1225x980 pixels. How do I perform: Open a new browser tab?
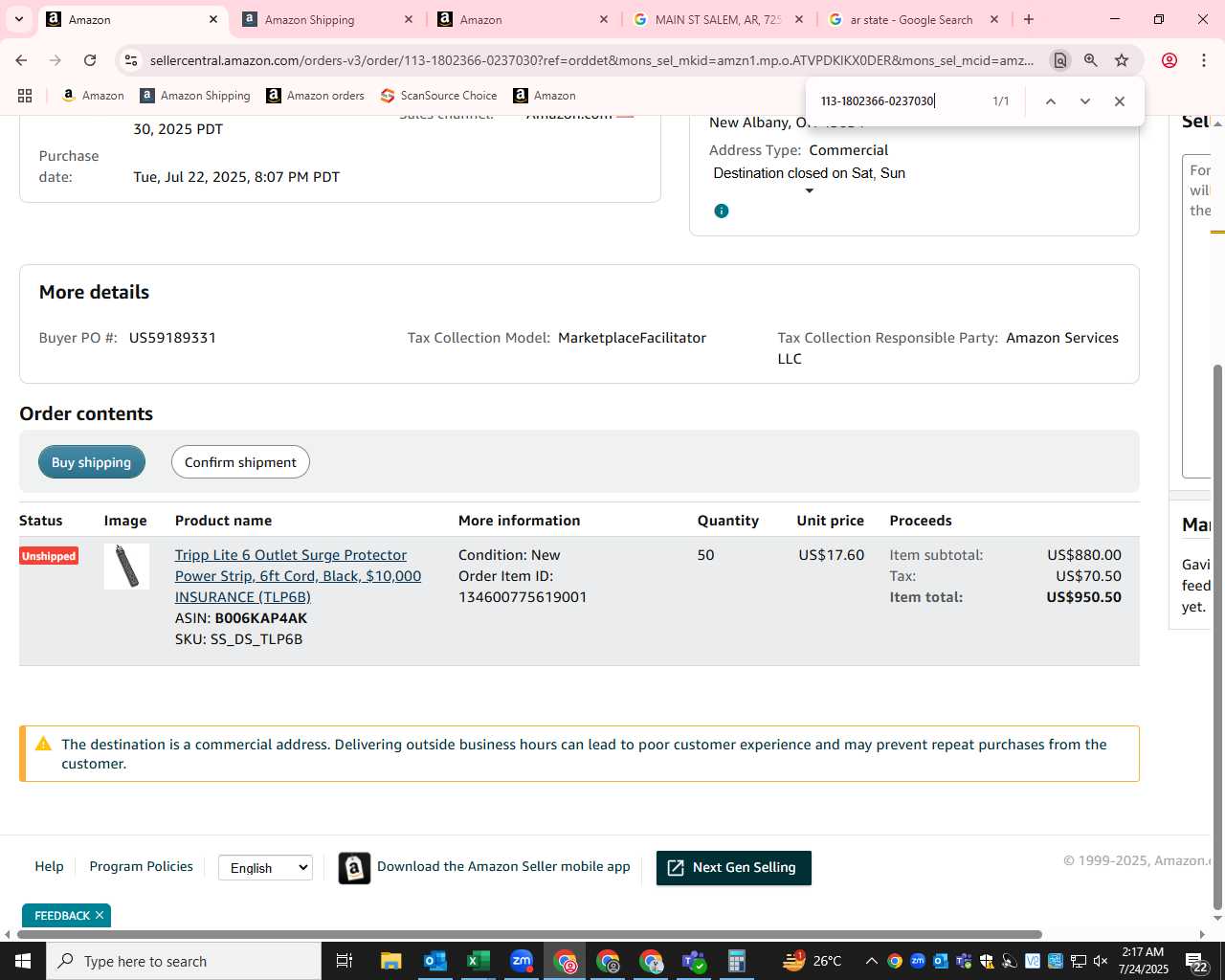[1029, 19]
